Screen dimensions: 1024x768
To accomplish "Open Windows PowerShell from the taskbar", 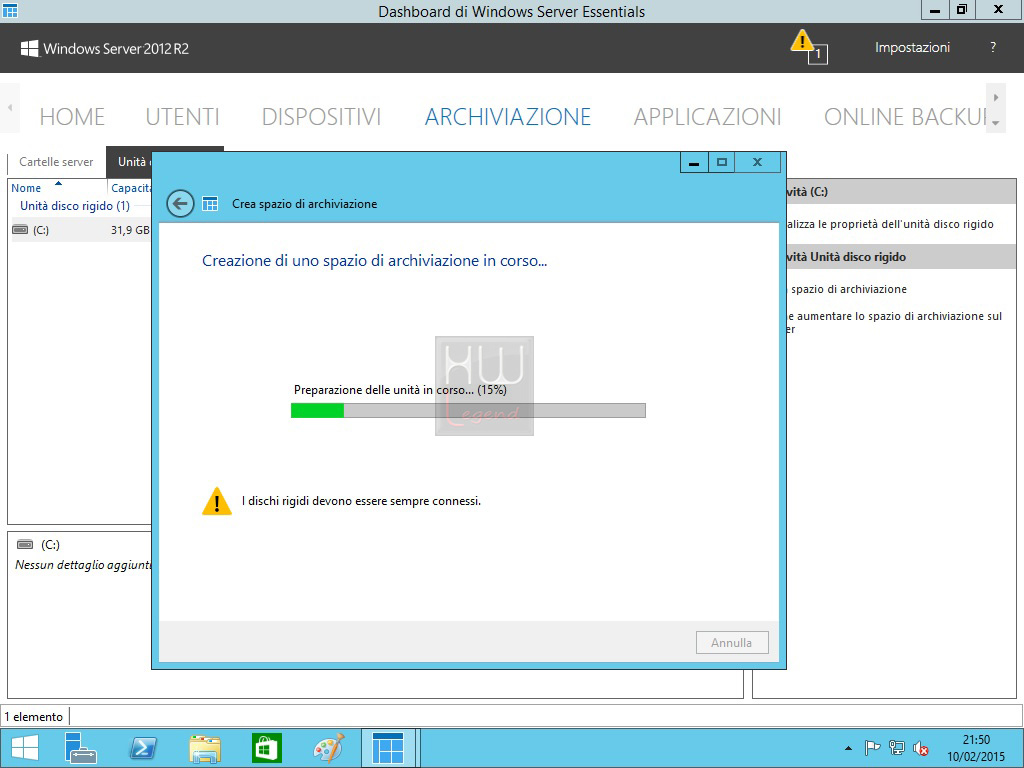I will (143, 748).
